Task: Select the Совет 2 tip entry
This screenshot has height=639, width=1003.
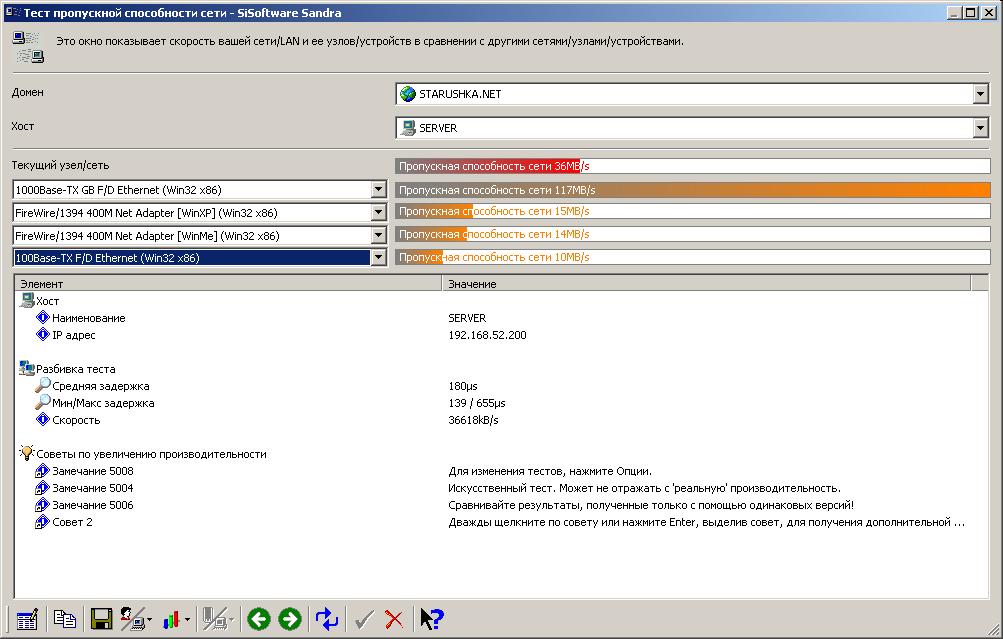Action: click(72, 522)
